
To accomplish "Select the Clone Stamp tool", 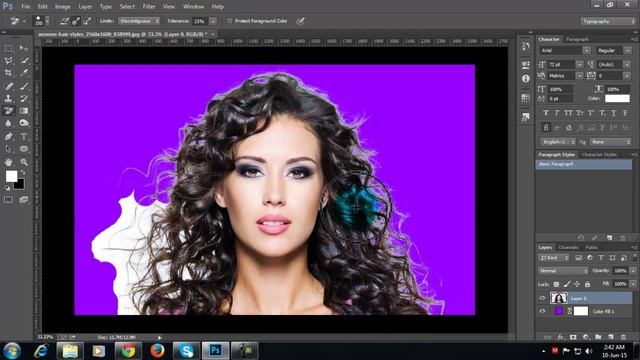I will 8,98.
